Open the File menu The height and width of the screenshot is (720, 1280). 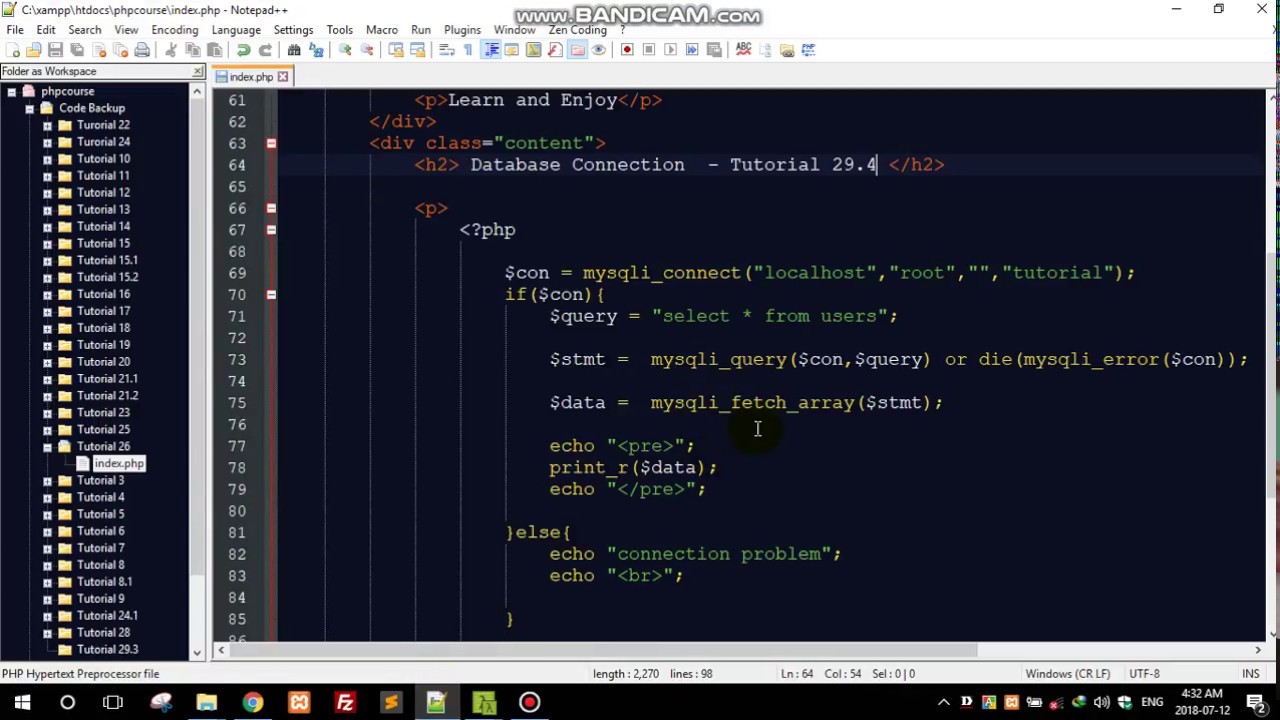click(x=15, y=30)
